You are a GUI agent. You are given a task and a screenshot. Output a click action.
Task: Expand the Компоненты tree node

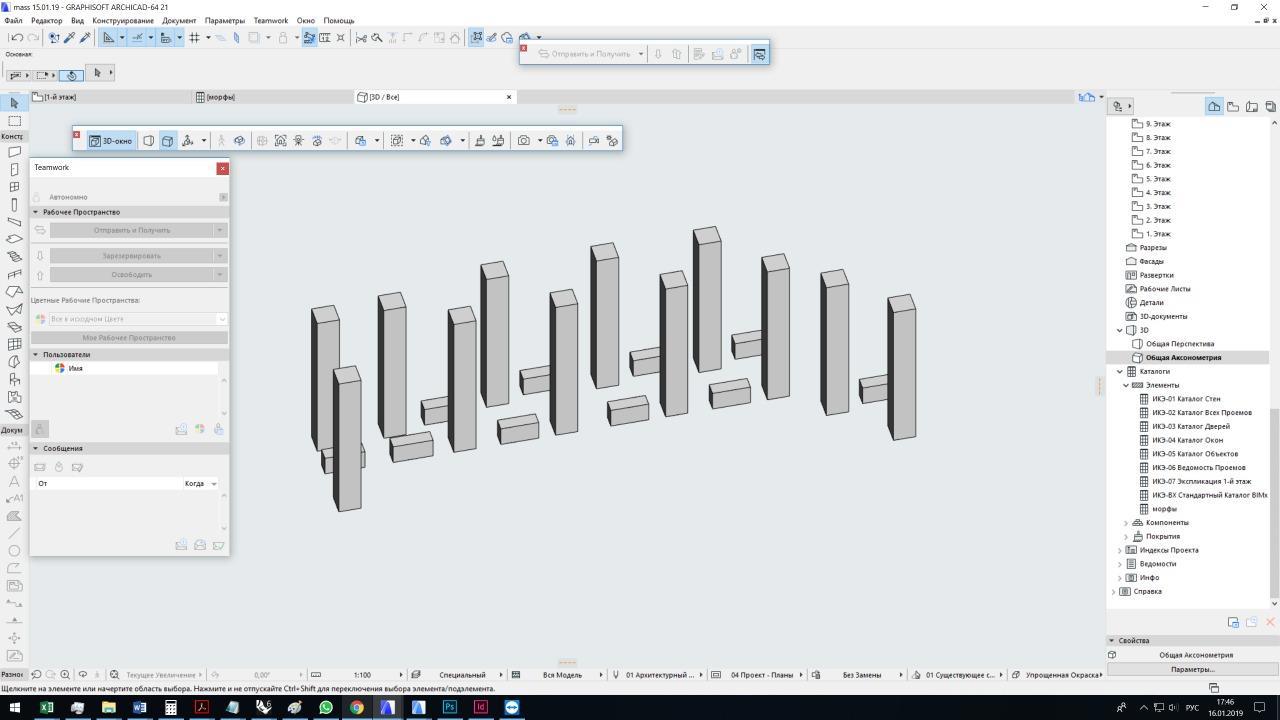pyautogui.click(x=1126, y=523)
